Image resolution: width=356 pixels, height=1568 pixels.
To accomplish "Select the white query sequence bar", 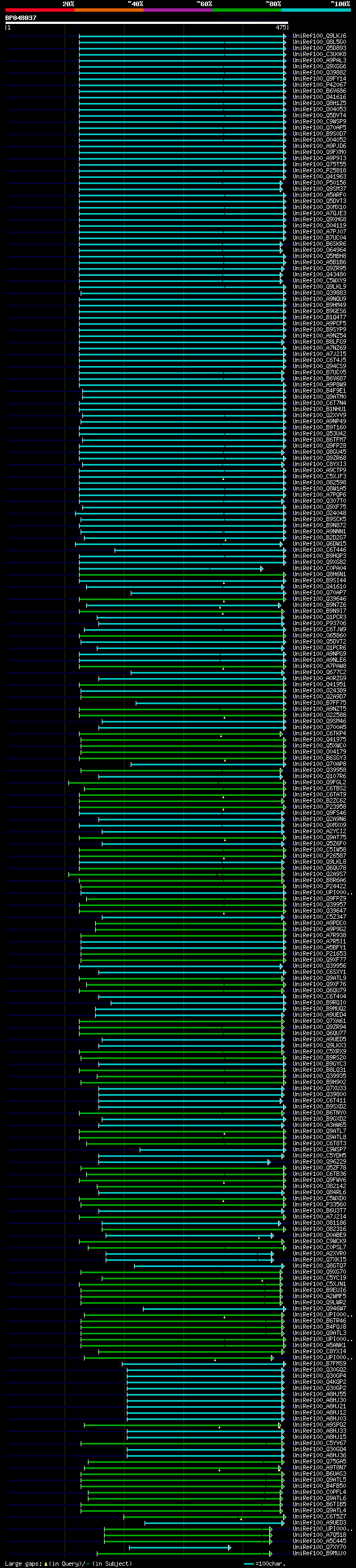I will coord(147,22).
